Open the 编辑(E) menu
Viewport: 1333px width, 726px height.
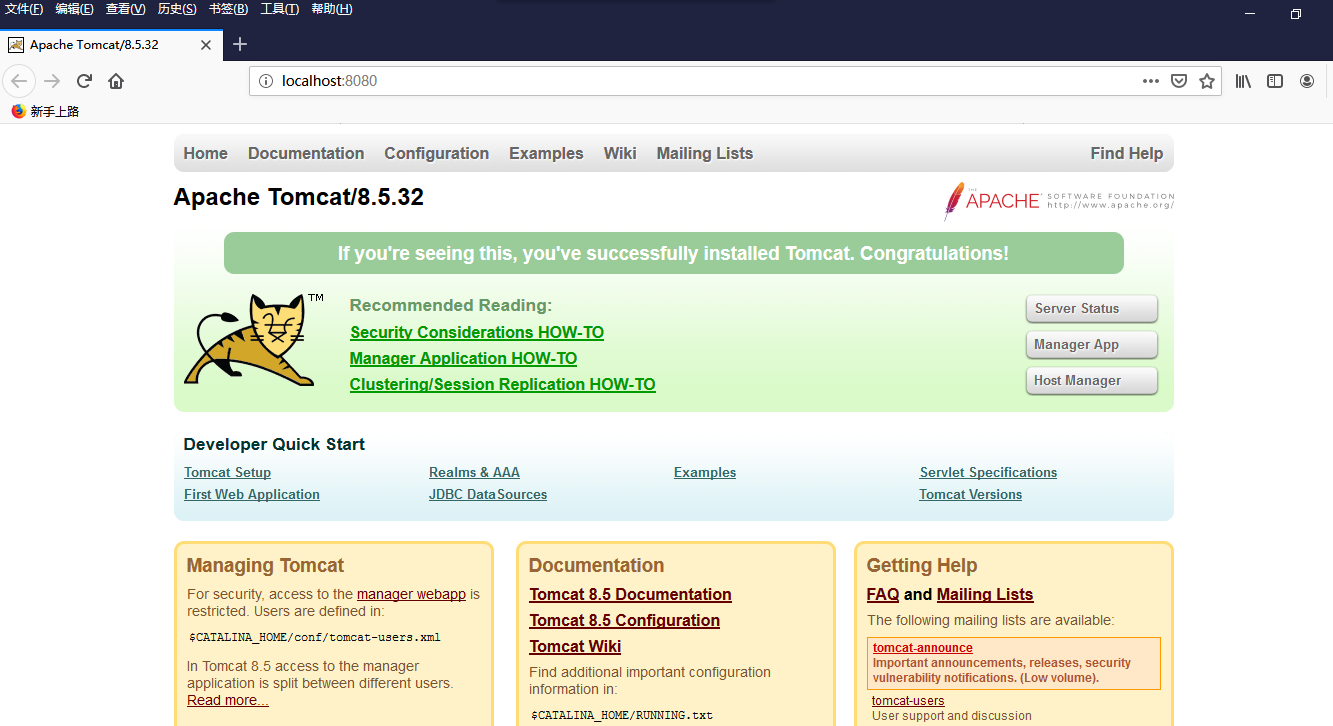74,9
